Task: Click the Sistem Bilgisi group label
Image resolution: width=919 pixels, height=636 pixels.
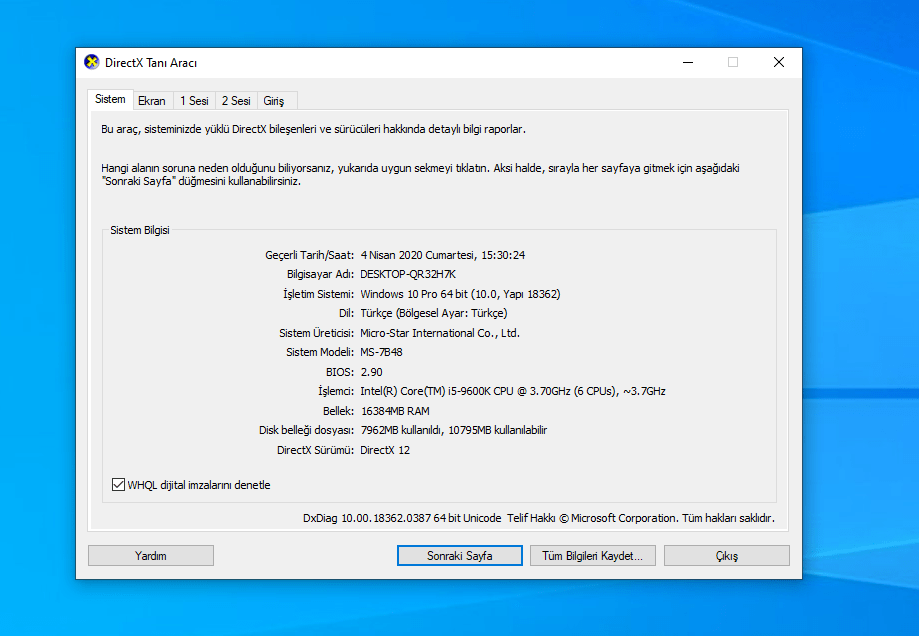Action: tap(140, 230)
